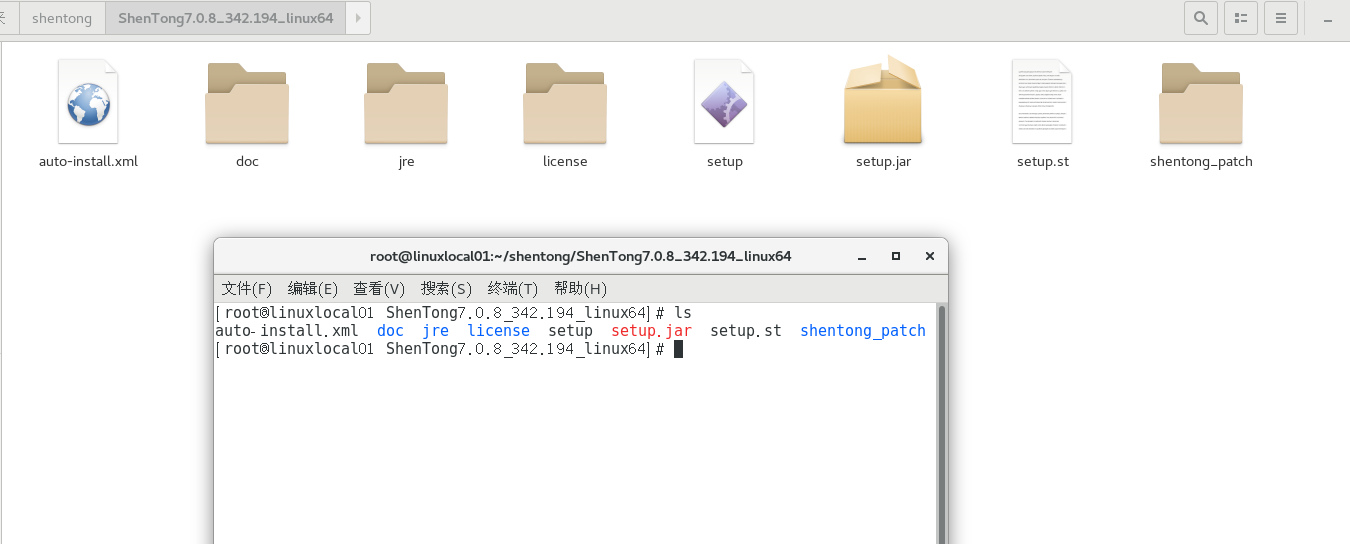The height and width of the screenshot is (544, 1350).
Task: Open the terminal 文件(F) menu
Action: coord(247,288)
